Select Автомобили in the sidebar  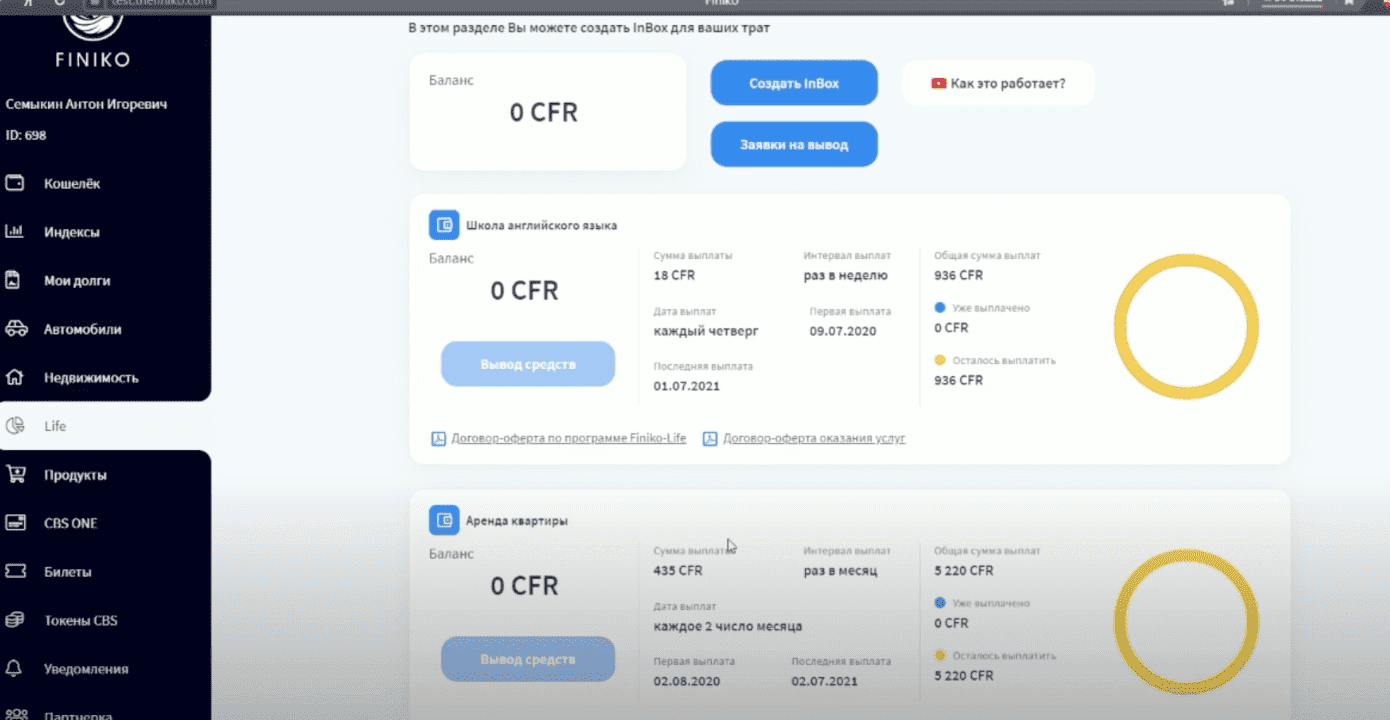[x=82, y=329]
